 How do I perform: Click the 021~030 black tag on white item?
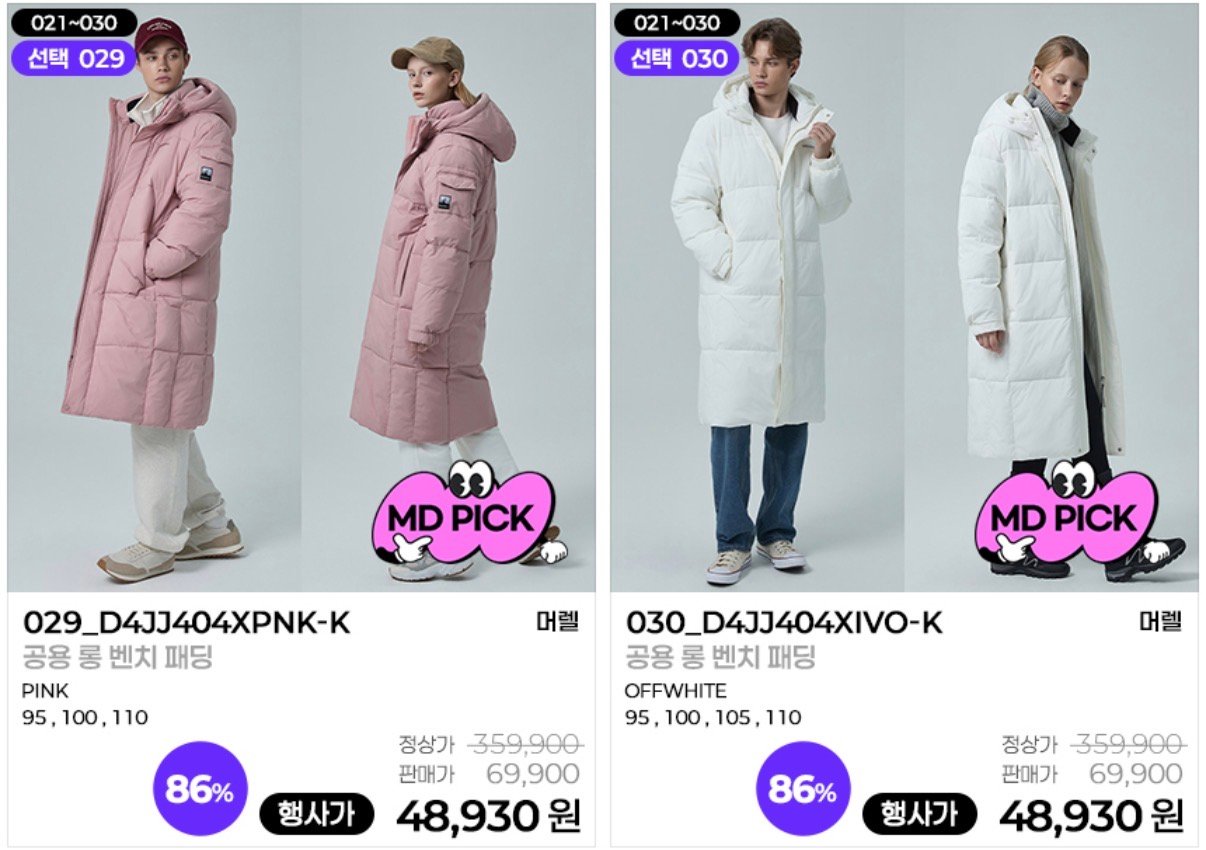(678, 22)
